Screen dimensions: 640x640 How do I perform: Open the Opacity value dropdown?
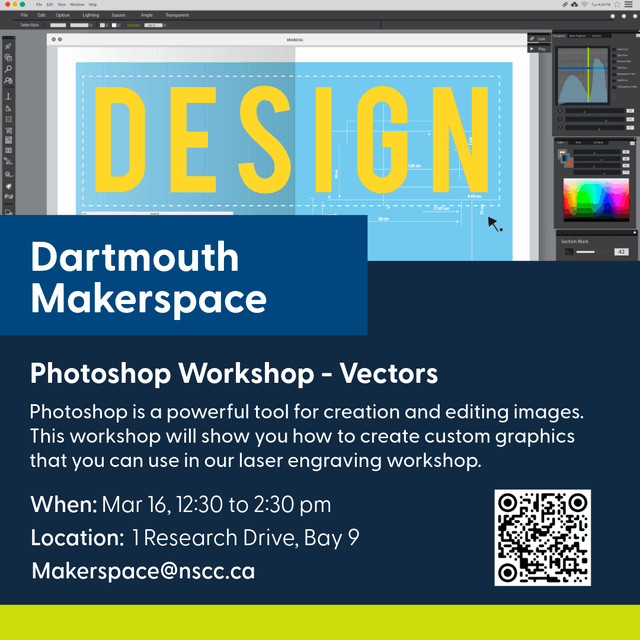[x=153, y=25]
